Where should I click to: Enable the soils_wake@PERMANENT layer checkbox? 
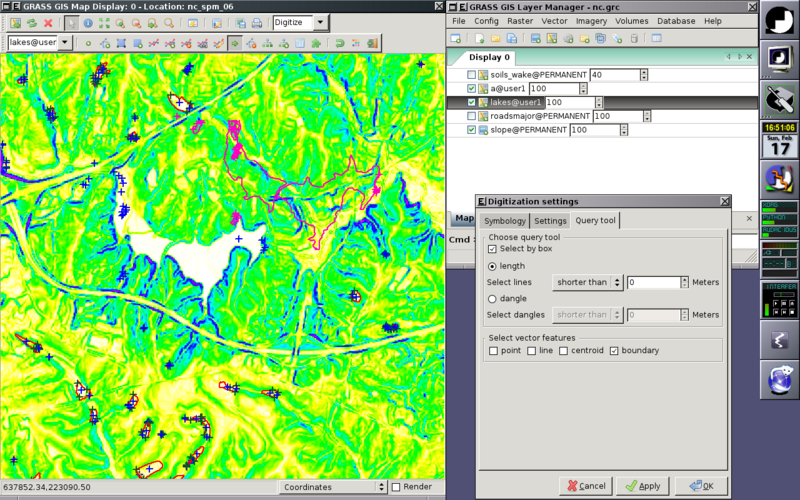[x=471, y=74]
